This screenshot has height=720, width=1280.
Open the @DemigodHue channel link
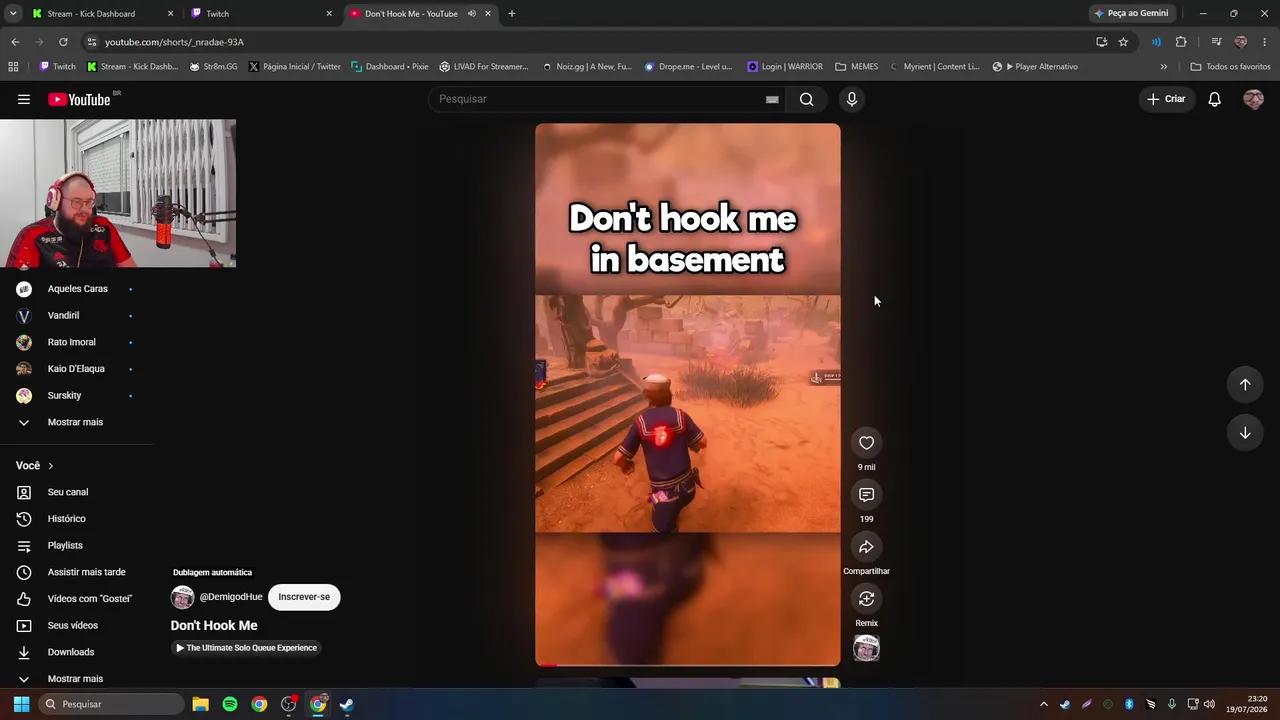(x=231, y=597)
